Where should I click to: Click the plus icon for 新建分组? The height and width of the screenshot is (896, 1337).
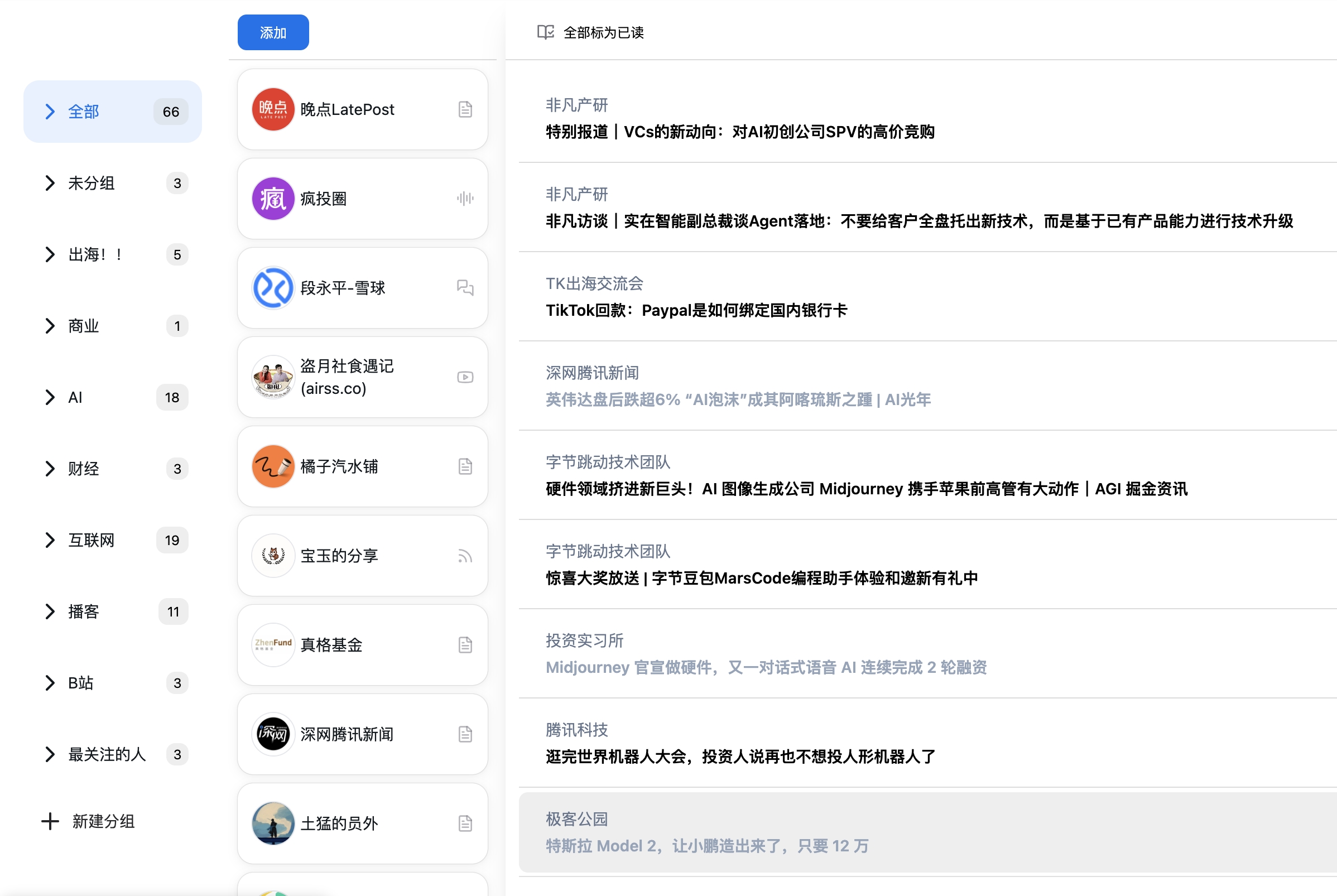(x=50, y=821)
